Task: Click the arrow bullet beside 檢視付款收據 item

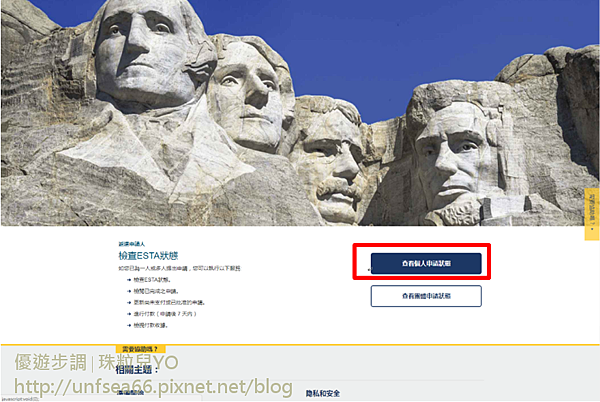Action: 129,326
